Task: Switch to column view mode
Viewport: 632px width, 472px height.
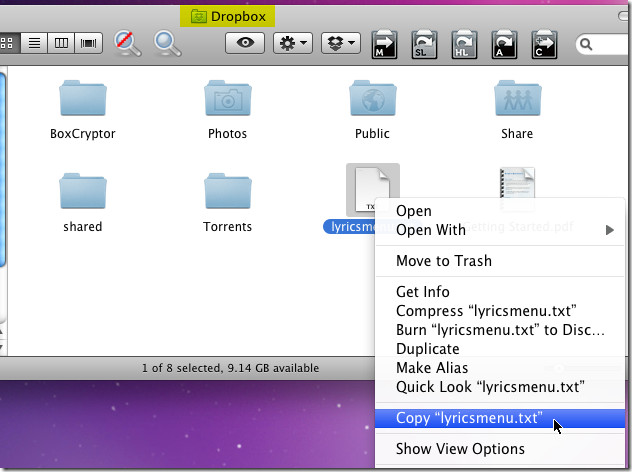Action: coord(62,43)
